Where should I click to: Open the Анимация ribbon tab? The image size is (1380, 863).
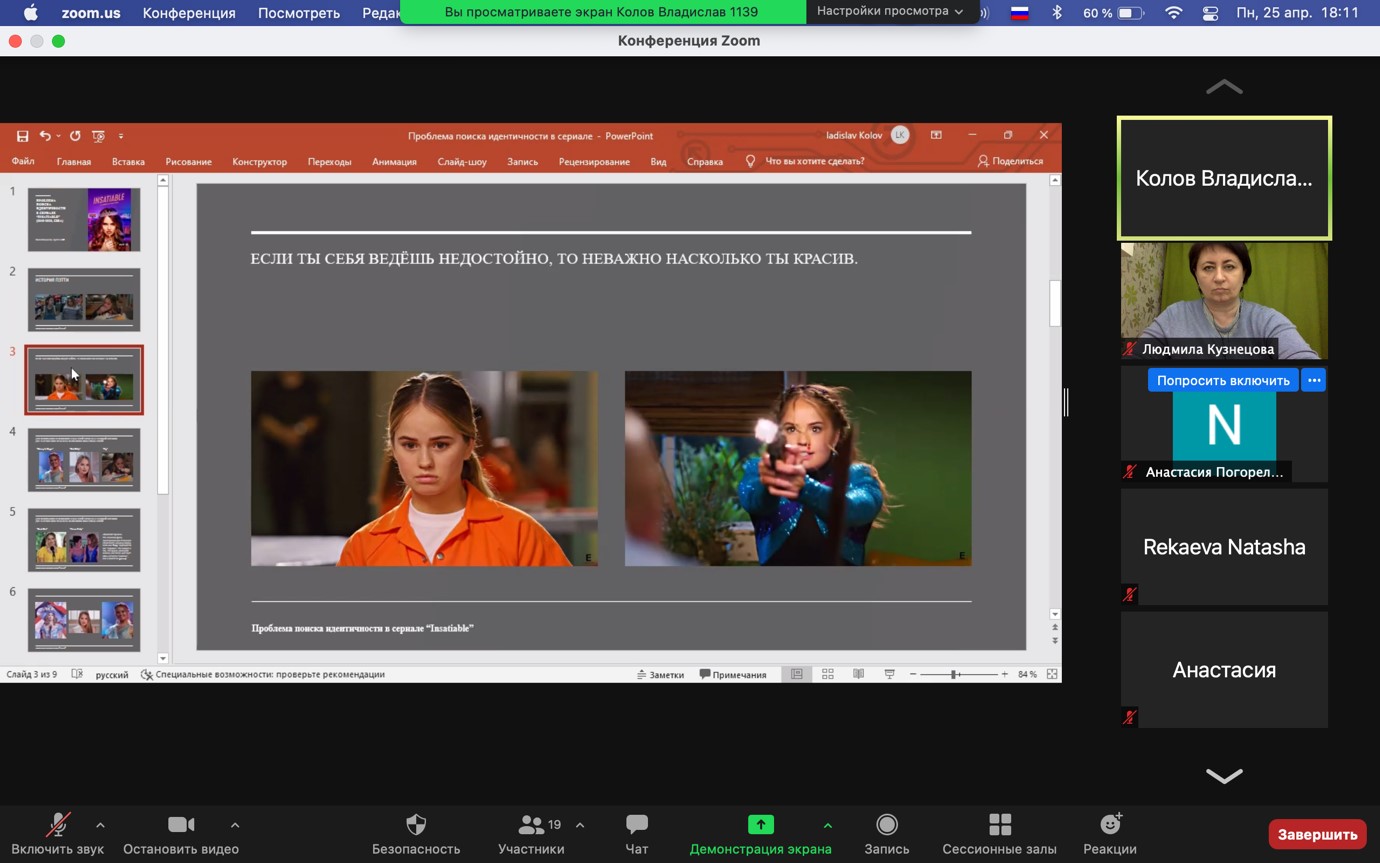[x=394, y=161]
